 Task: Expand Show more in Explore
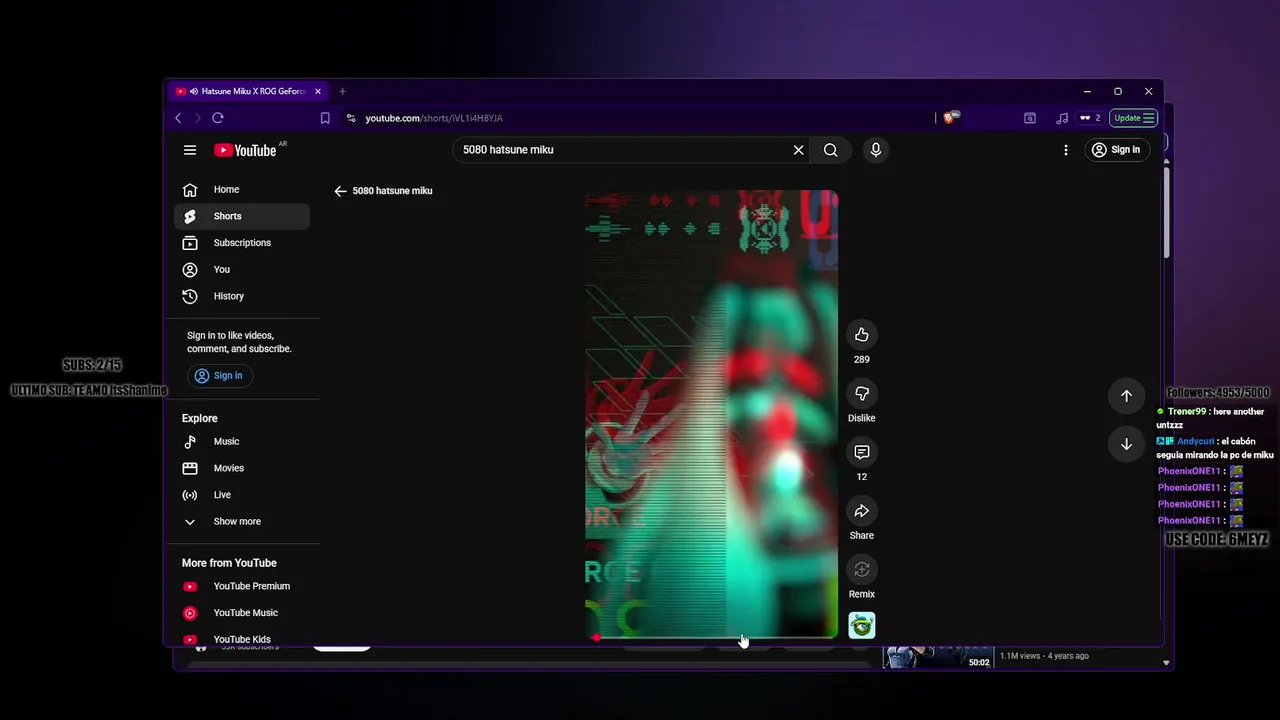[241, 521]
